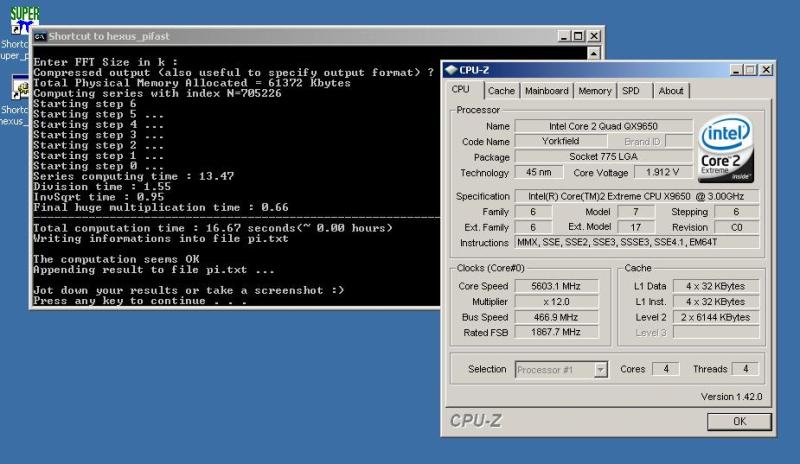The height and width of the screenshot is (464, 800).
Task: Click the Series computing time 13.47 line
Action: coord(134,176)
